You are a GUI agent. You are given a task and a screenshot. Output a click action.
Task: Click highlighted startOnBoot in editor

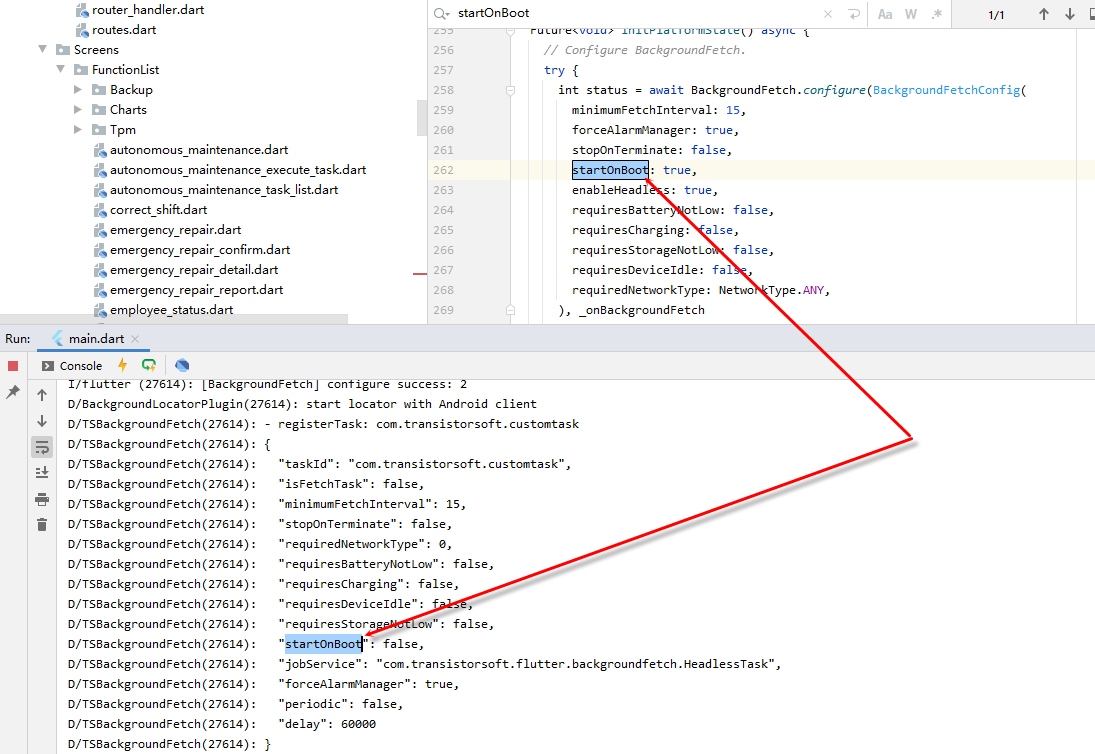tap(610, 170)
